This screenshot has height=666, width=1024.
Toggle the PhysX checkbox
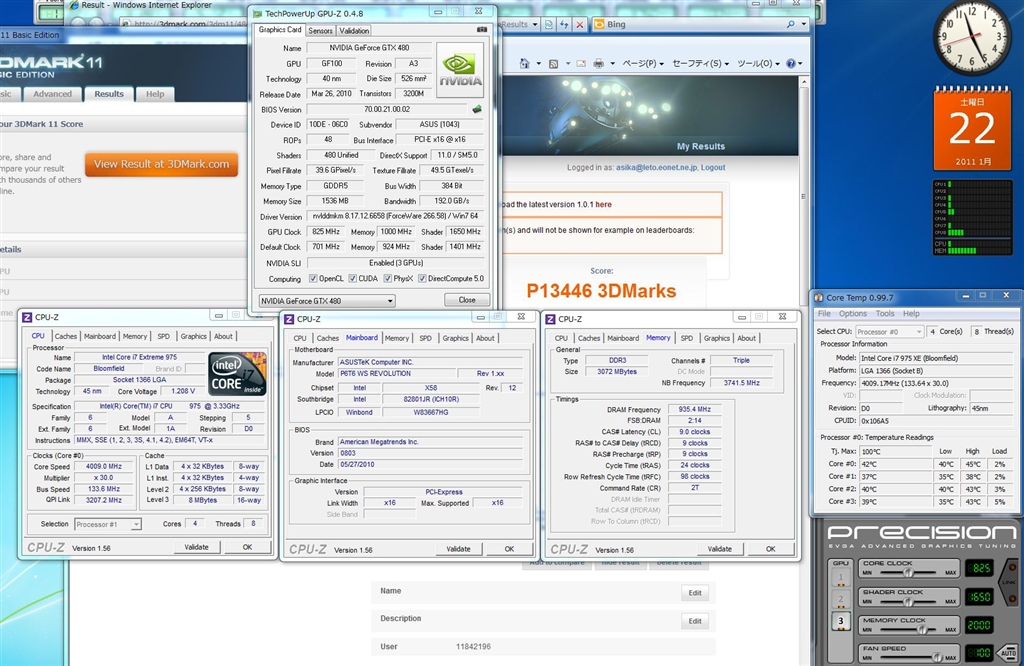386,279
